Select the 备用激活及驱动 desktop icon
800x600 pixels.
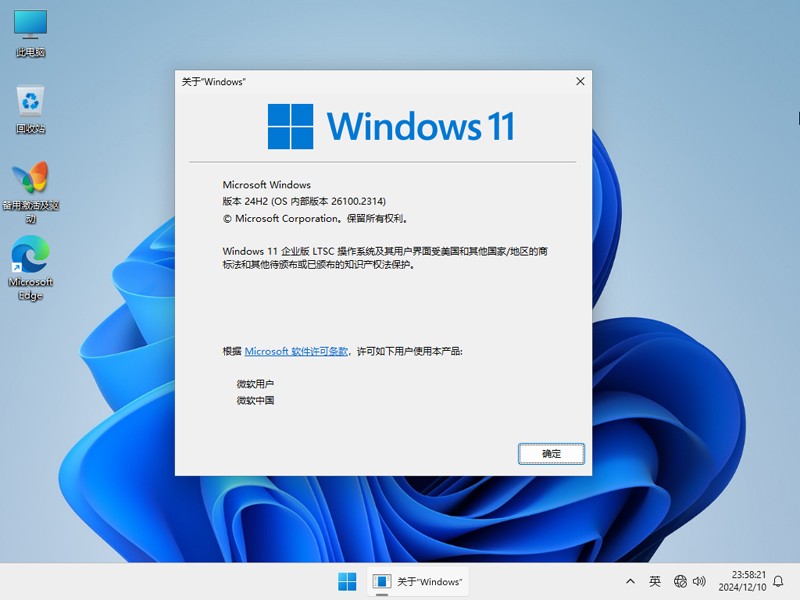pos(31,193)
